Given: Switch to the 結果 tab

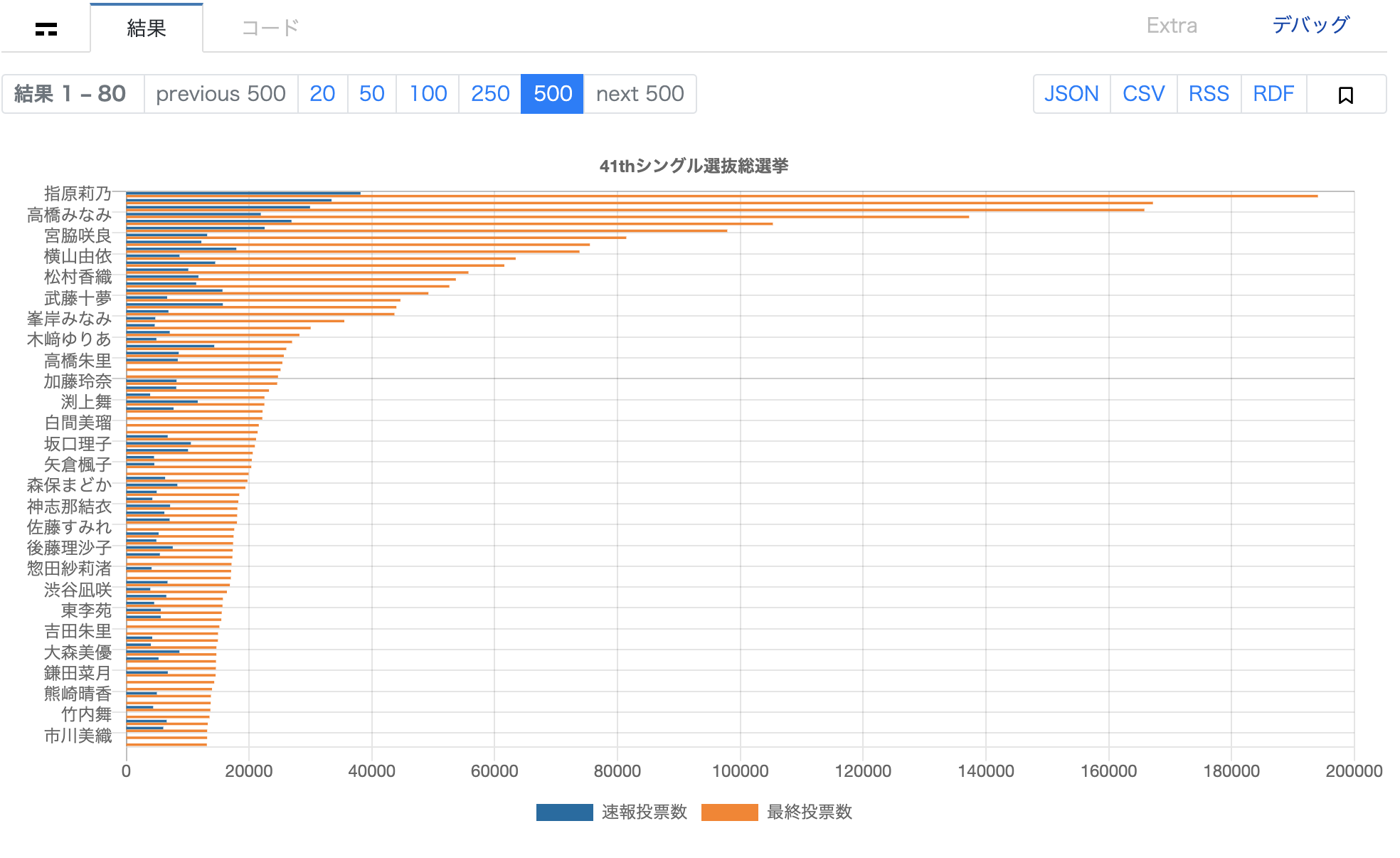Looking at the screenshot, I should [x=147, y=28].
